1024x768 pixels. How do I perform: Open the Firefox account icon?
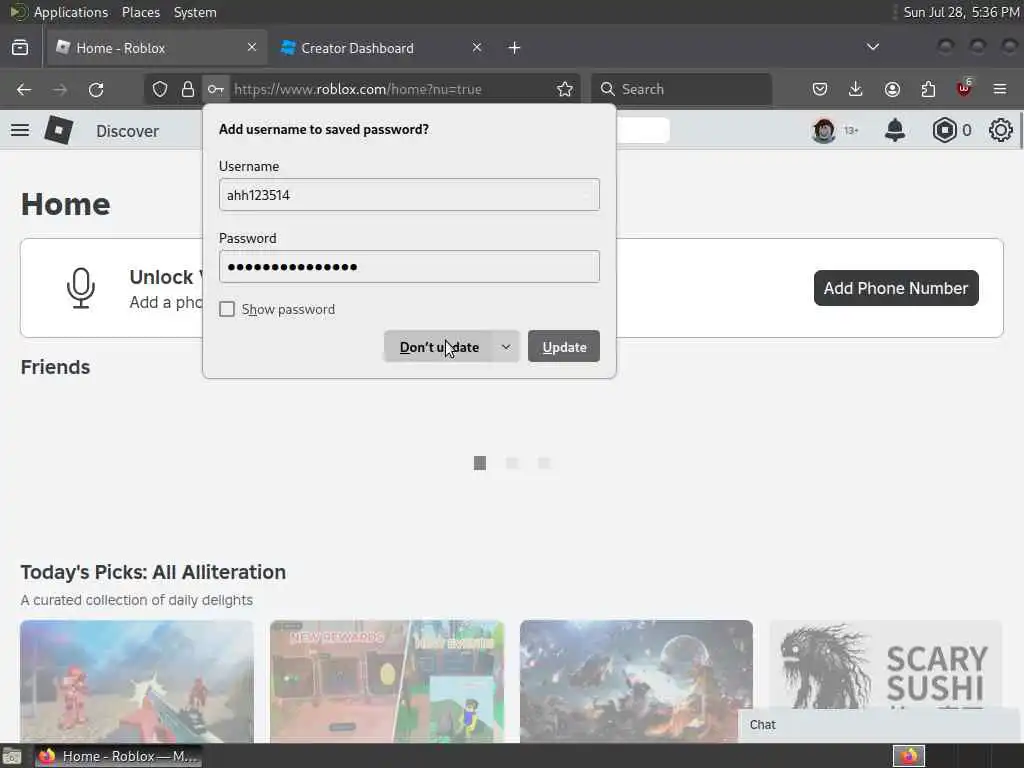[892, 89]
